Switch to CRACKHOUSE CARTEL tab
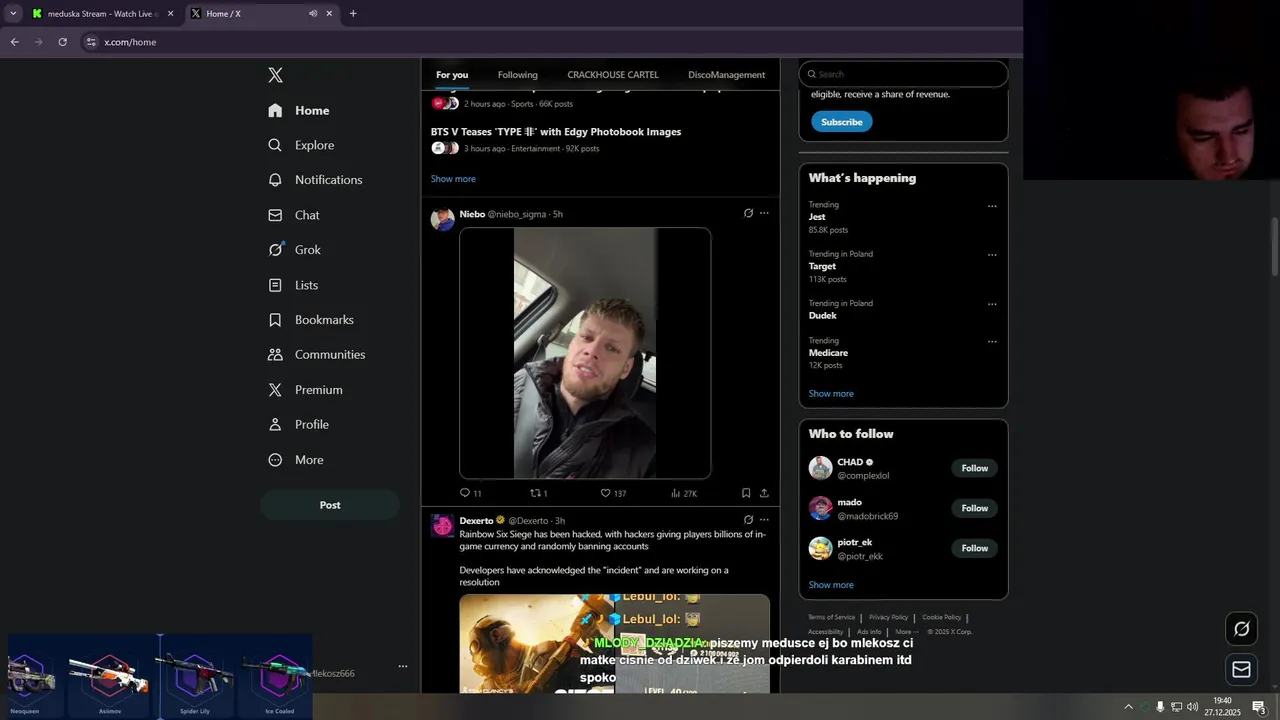This screenshot has height=720, width=1280. point(613,75)
